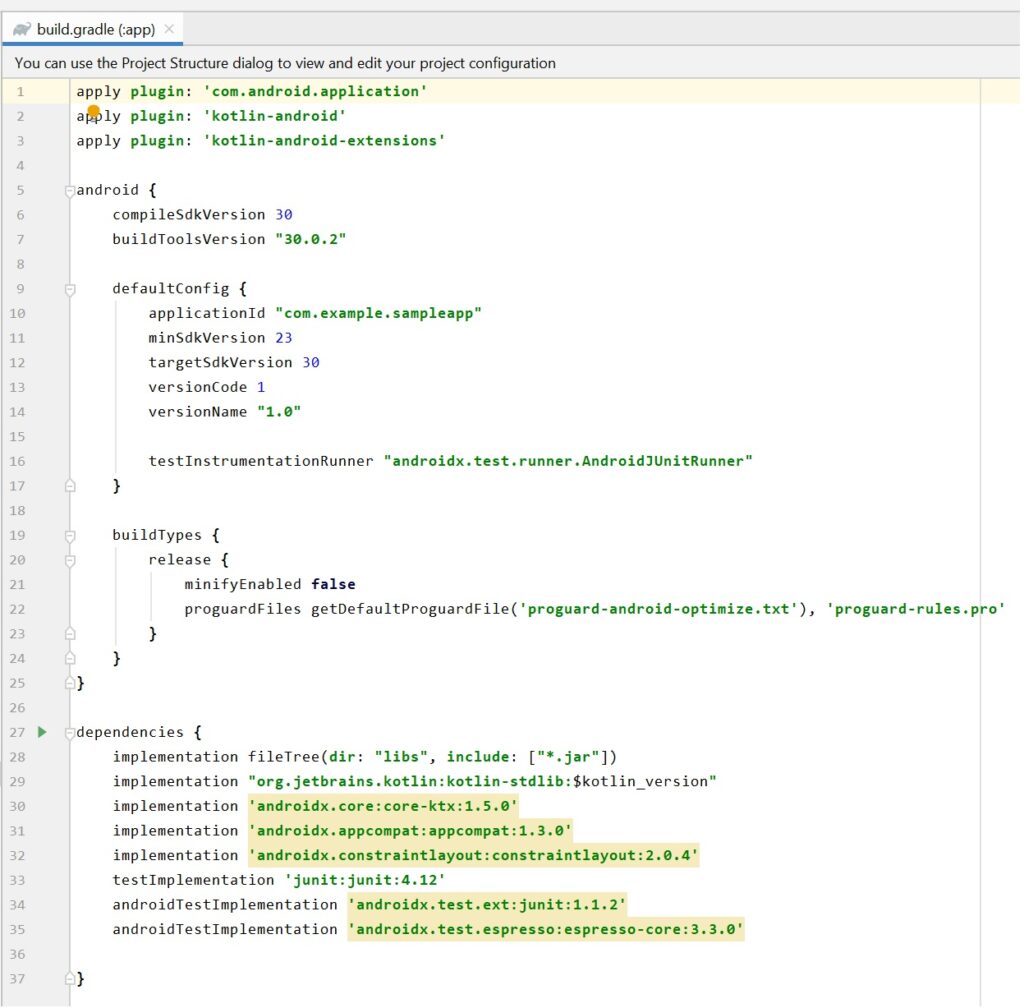Click the fold end marker on line 25
This screenshot has width=1024, height=1008.
(x=70, y=684)
